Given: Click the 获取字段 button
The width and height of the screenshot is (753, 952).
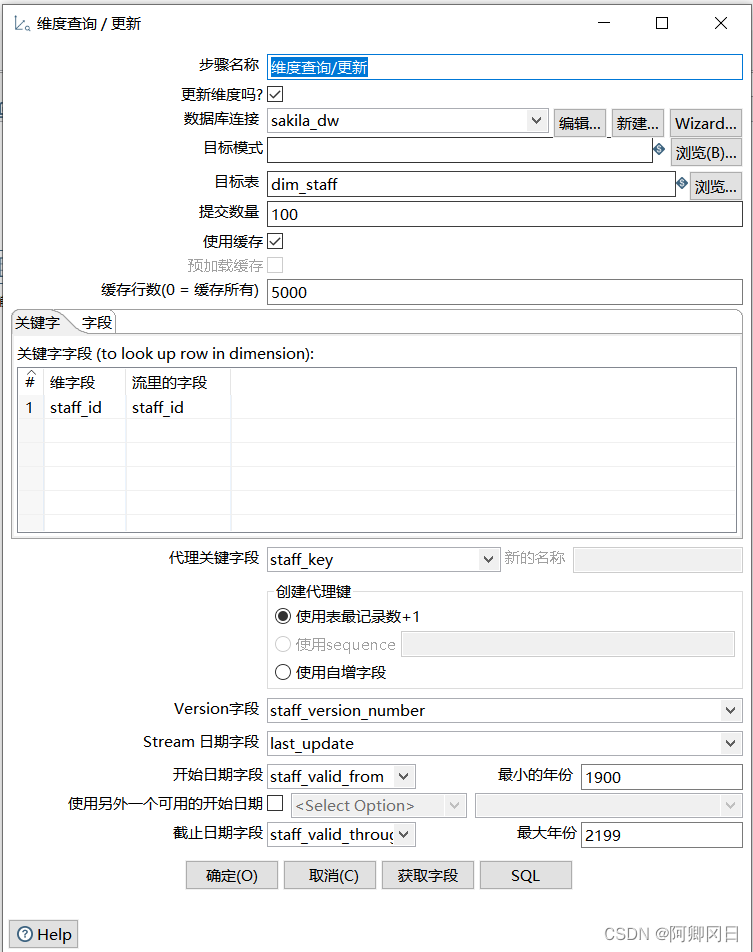Looking at the screenshot, I should click(428, 875).
